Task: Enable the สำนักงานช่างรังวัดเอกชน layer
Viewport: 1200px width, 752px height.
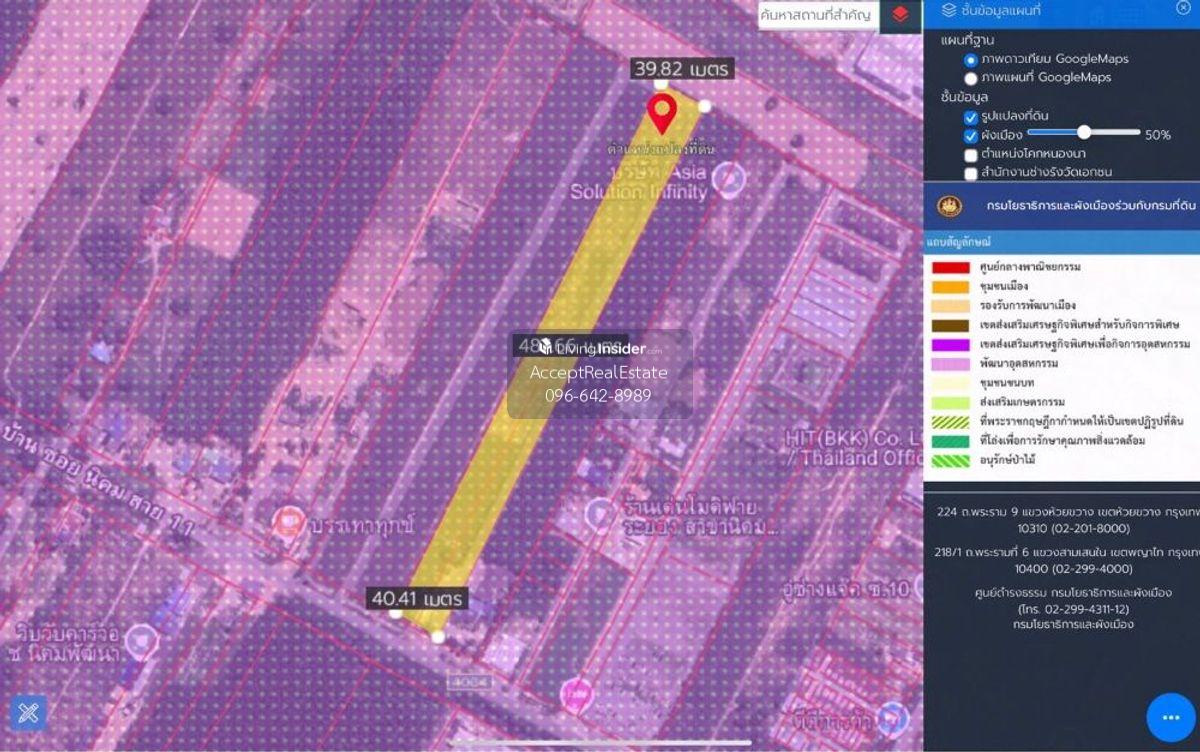Action: click(970, 173)
